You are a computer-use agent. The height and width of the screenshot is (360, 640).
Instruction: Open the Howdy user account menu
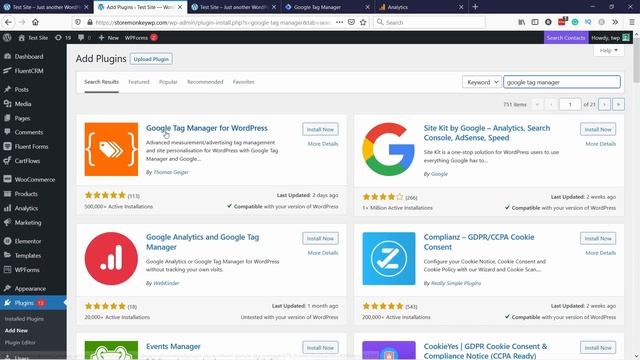coord(610,38)
